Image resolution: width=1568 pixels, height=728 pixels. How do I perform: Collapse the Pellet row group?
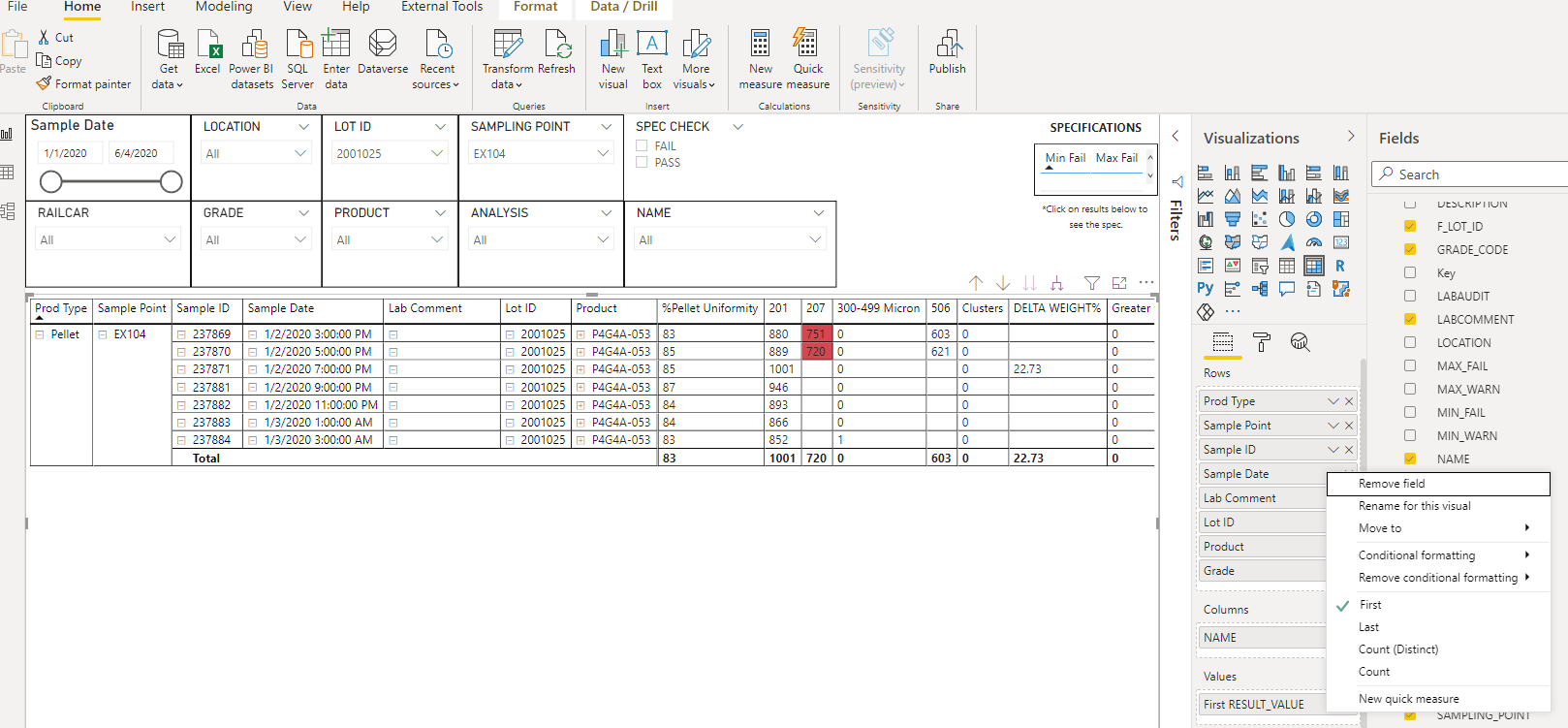point(40,334)
